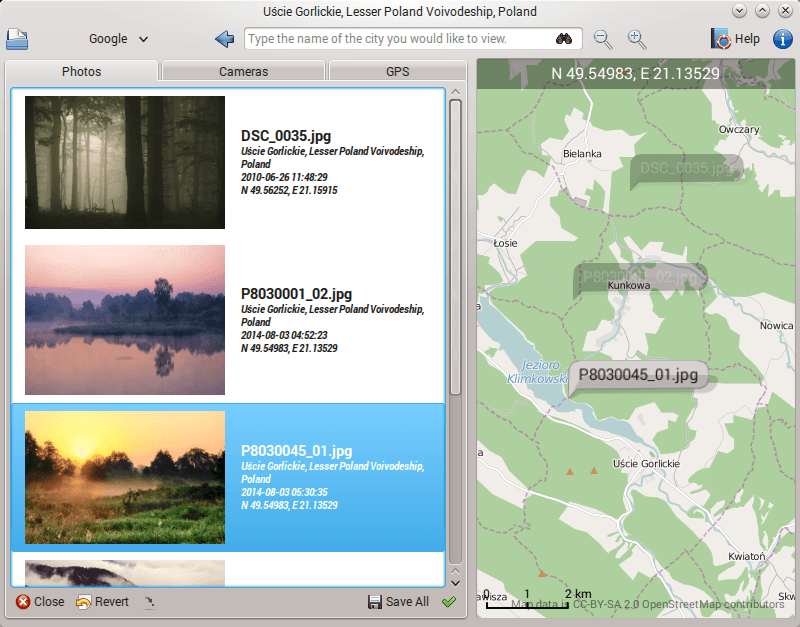The width and height of the screenshot is (800, 627).
Task: Click the DSC_0035.jpg marker bubble on the map
Action: pos(686,168)
